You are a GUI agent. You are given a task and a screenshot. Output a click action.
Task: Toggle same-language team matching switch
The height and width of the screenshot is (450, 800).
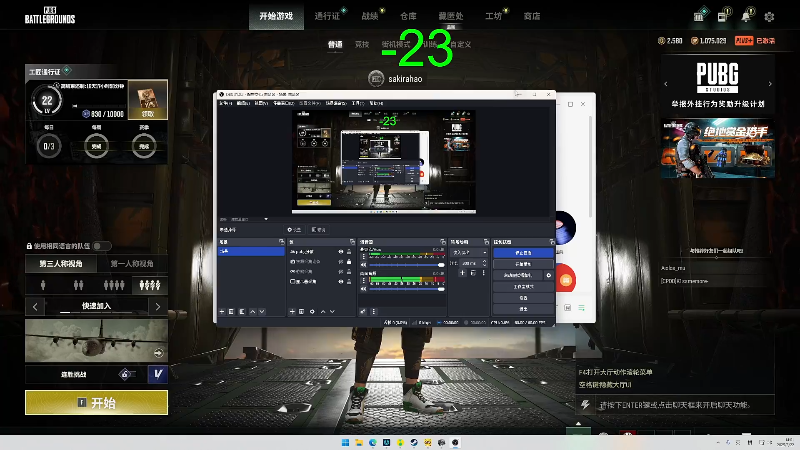(x=102, y=246)
